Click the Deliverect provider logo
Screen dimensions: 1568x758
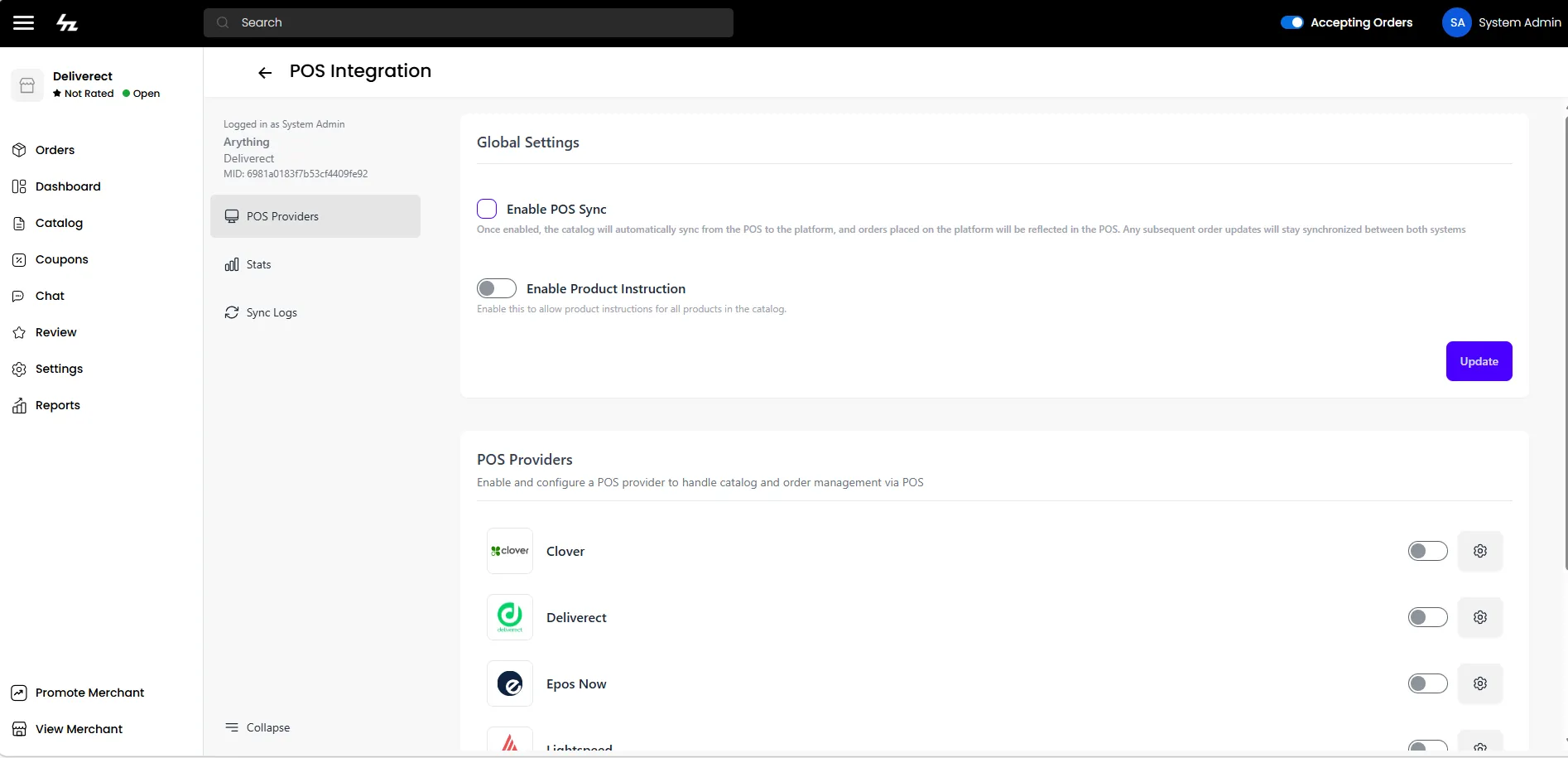point(510,617)
